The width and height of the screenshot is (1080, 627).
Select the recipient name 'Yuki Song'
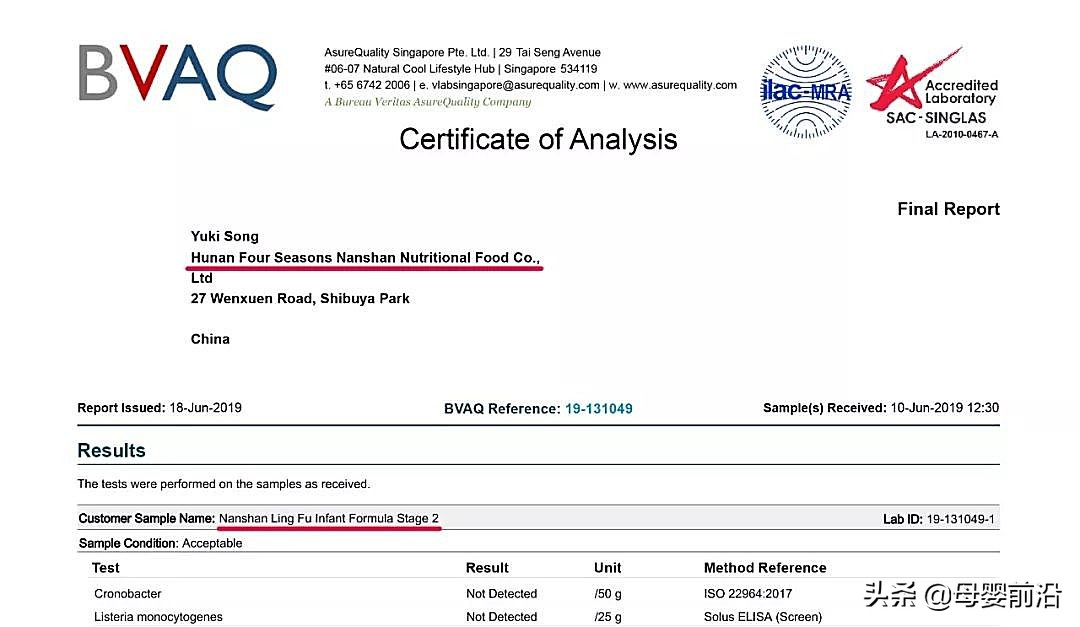tap(225, 236)
